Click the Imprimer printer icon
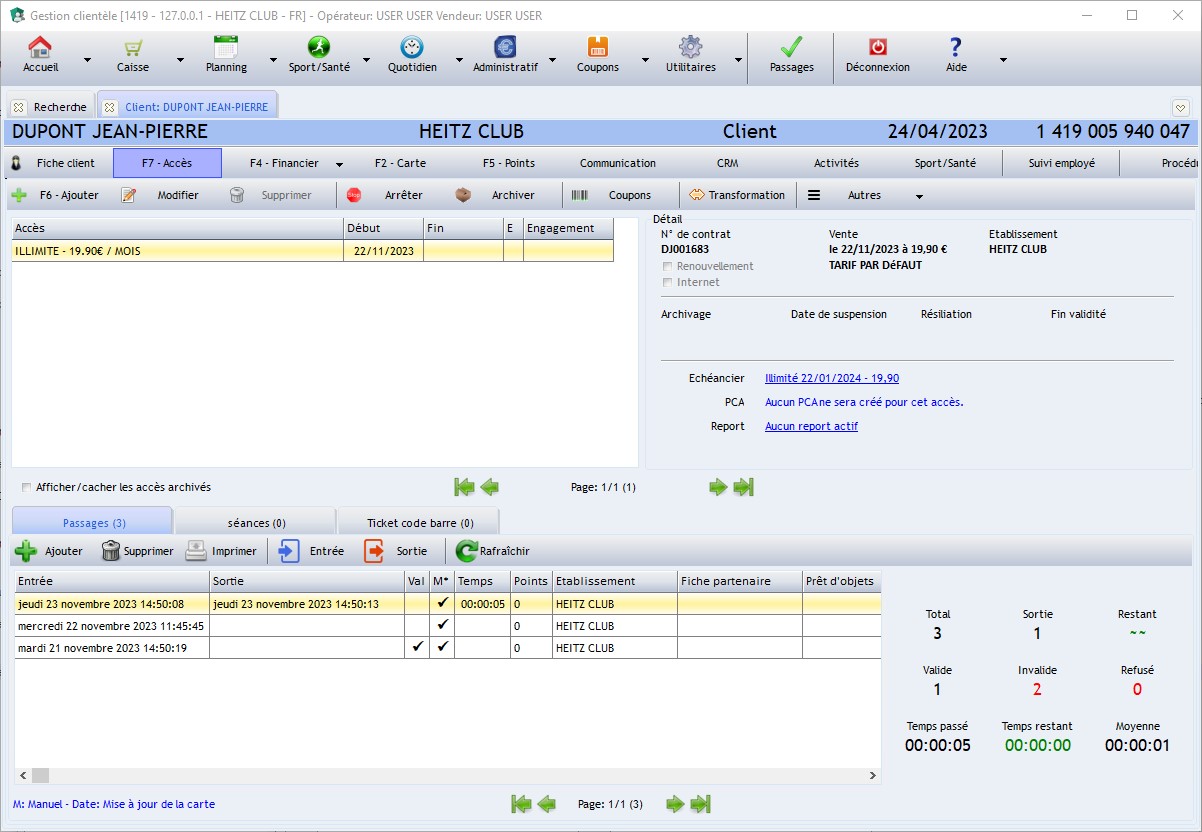 [x=196, y=551]
